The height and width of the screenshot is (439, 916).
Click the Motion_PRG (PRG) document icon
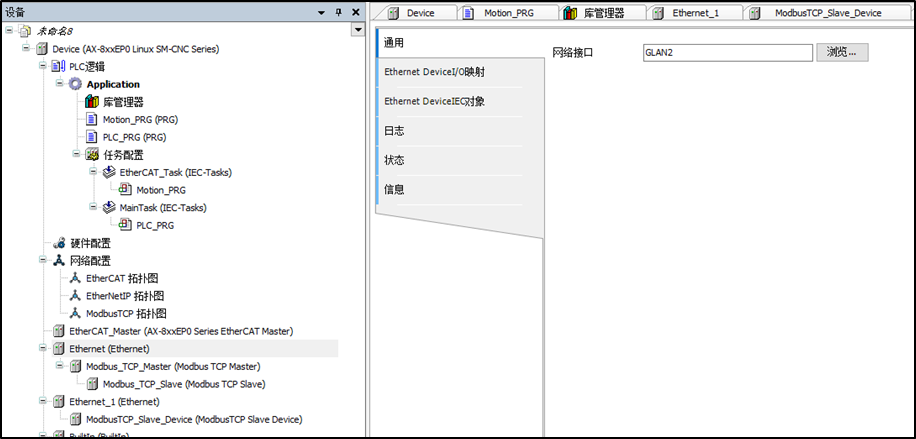pyautogui.click(x=92, y=120)
